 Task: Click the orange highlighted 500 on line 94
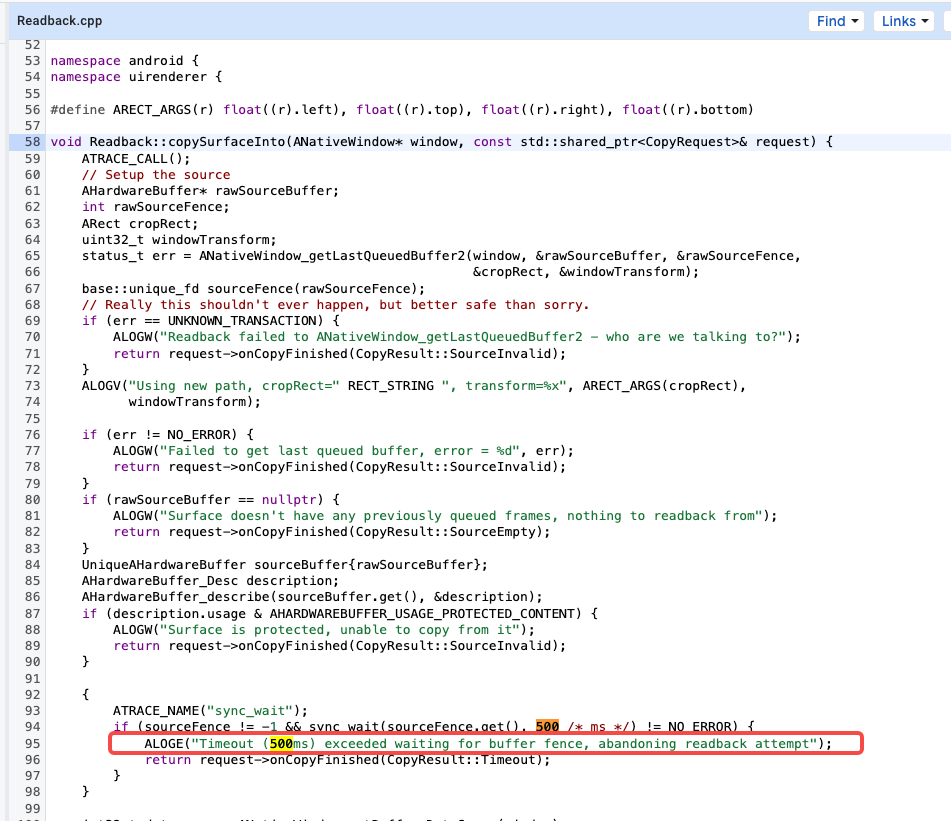(x=547, y=726)
